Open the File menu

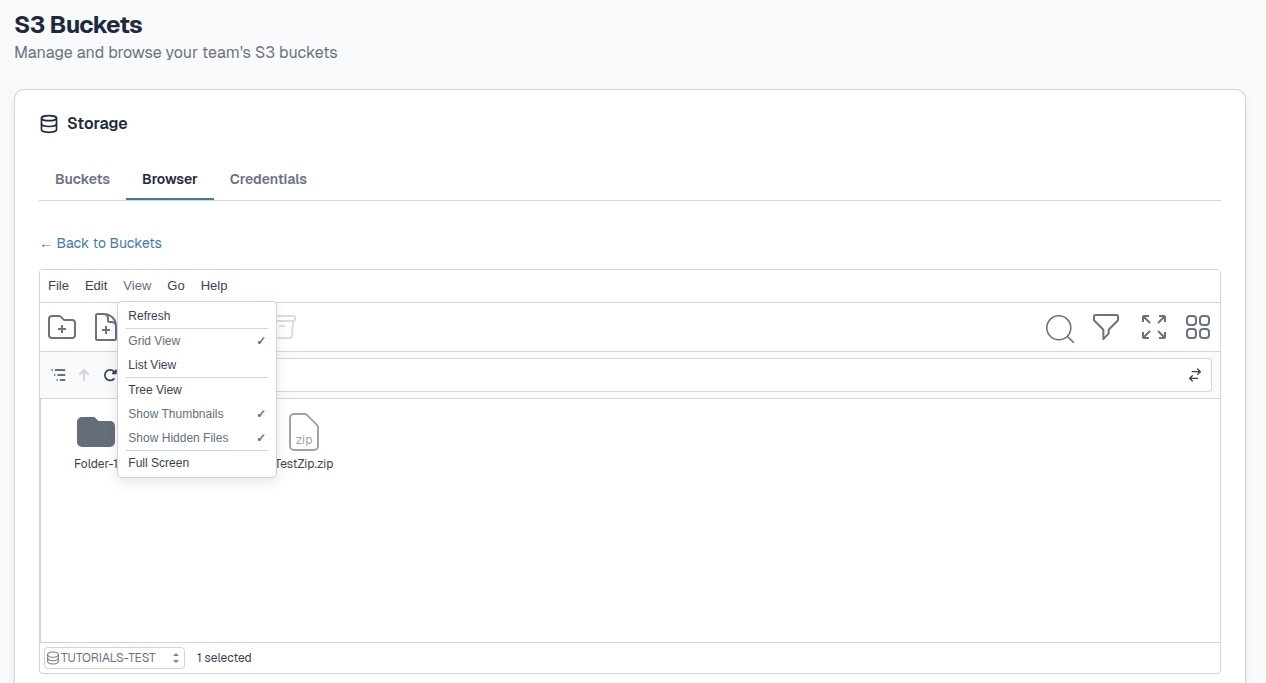pyautogui.click(x=58, y=286)
